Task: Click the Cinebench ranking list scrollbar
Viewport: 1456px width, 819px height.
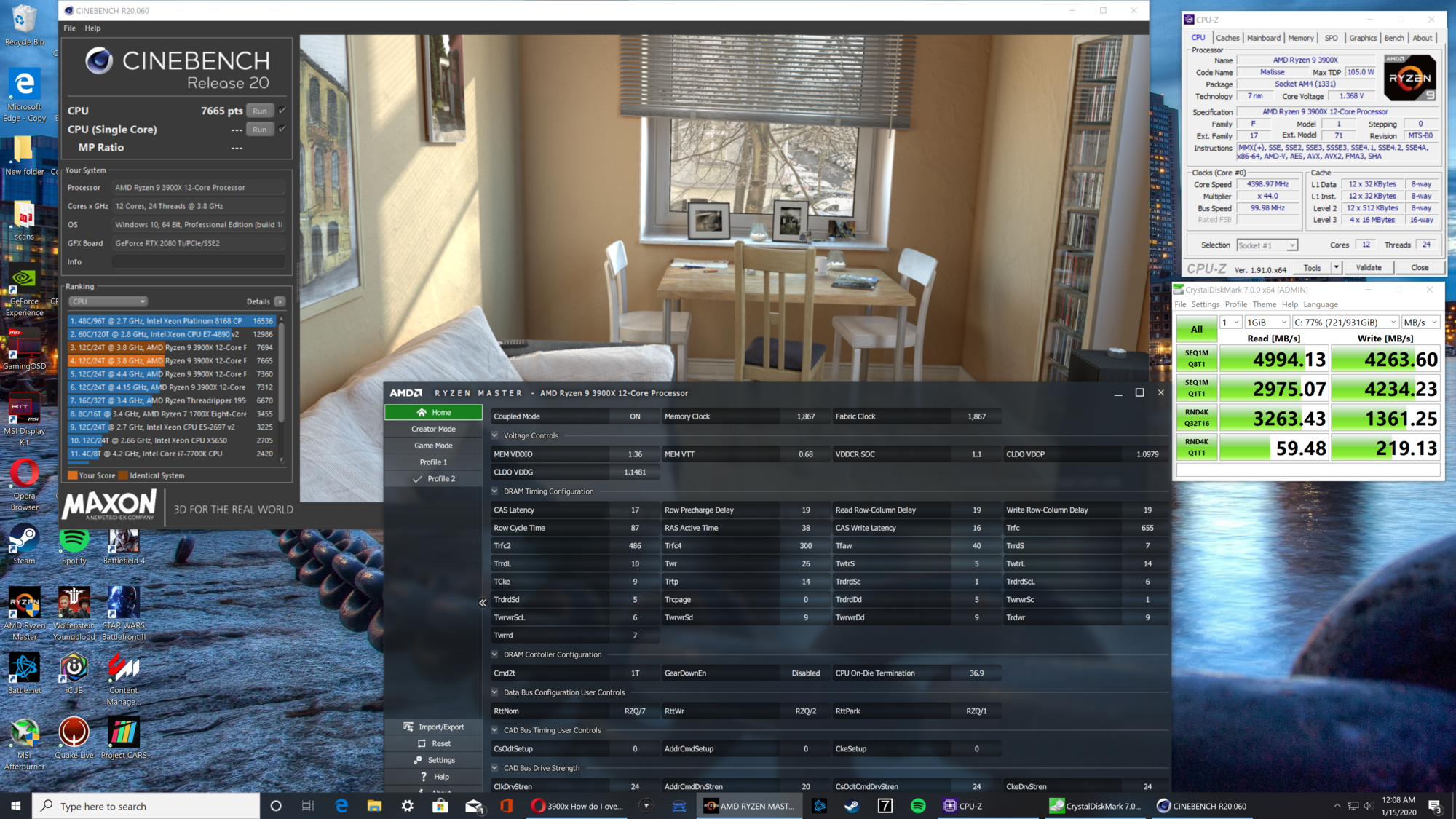Action: (281, 371)
